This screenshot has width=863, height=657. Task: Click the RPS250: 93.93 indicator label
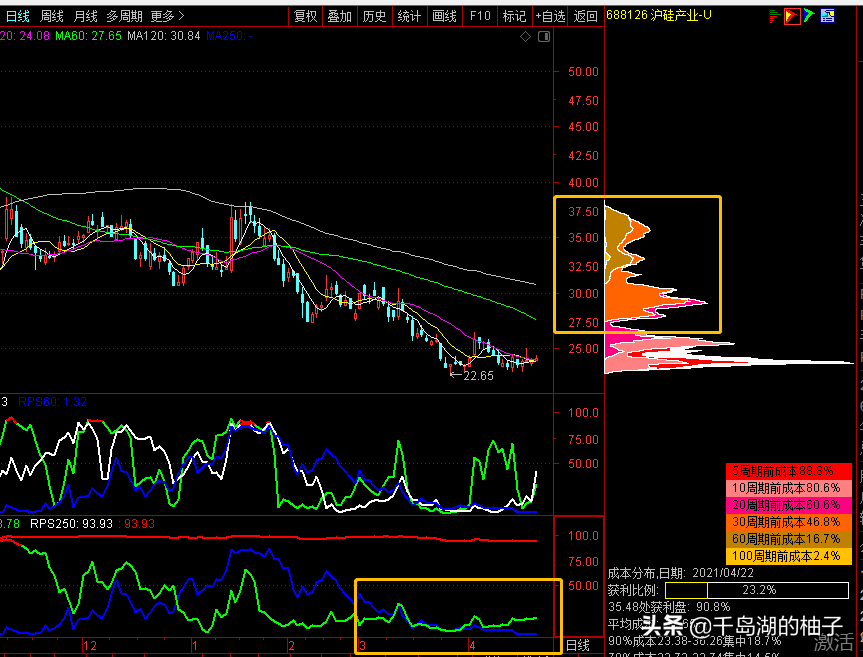(72, 524)
